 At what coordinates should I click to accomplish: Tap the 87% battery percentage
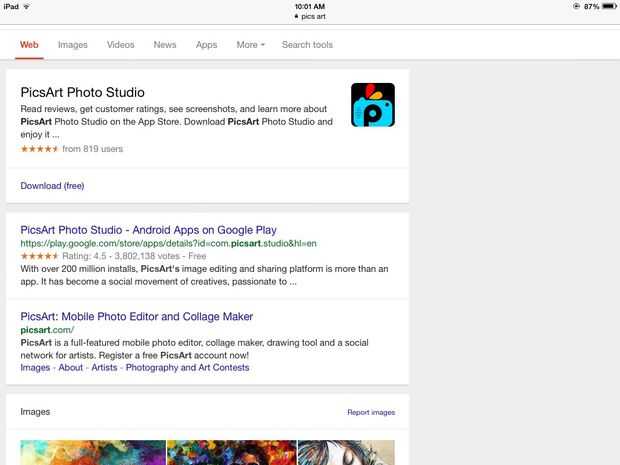click(592, 6)
